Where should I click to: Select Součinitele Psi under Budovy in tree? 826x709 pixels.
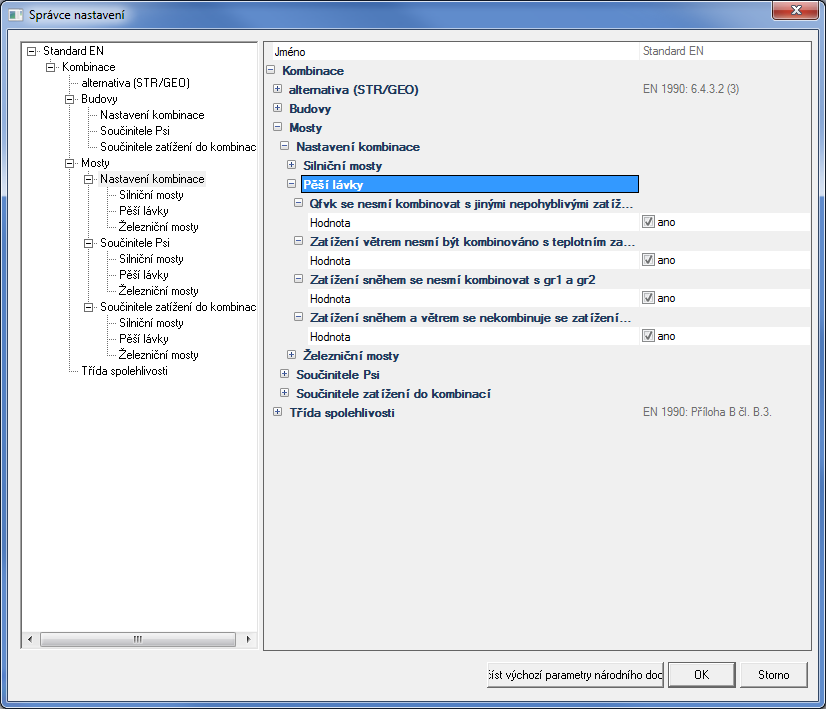(135, 131)
